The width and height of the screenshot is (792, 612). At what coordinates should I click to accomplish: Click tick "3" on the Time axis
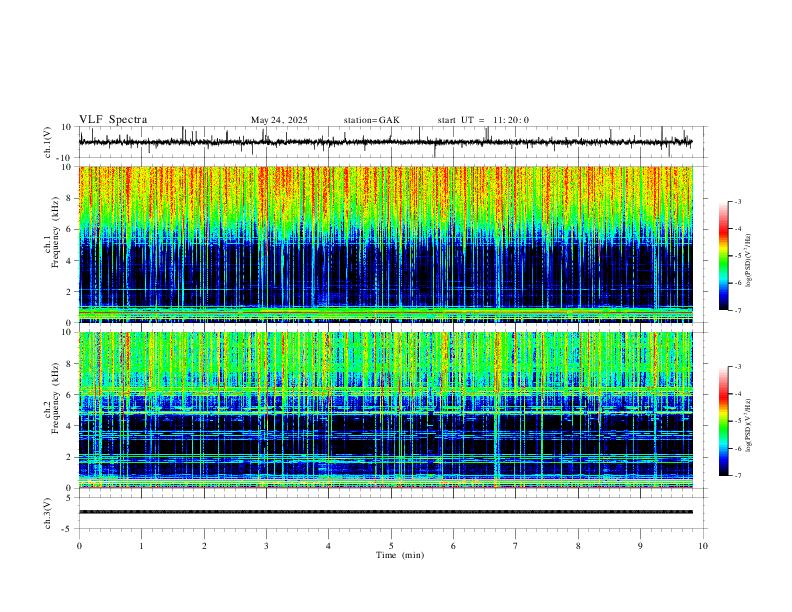click(x=267, y=546)
